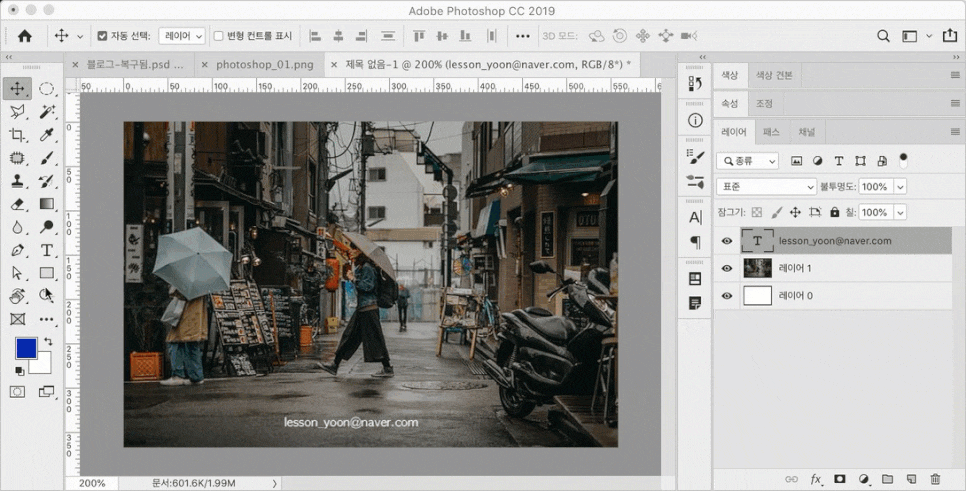Select the Polygonal Lasso tool
The height and width of the screenshot is (491, 966).
click(17, 112)
